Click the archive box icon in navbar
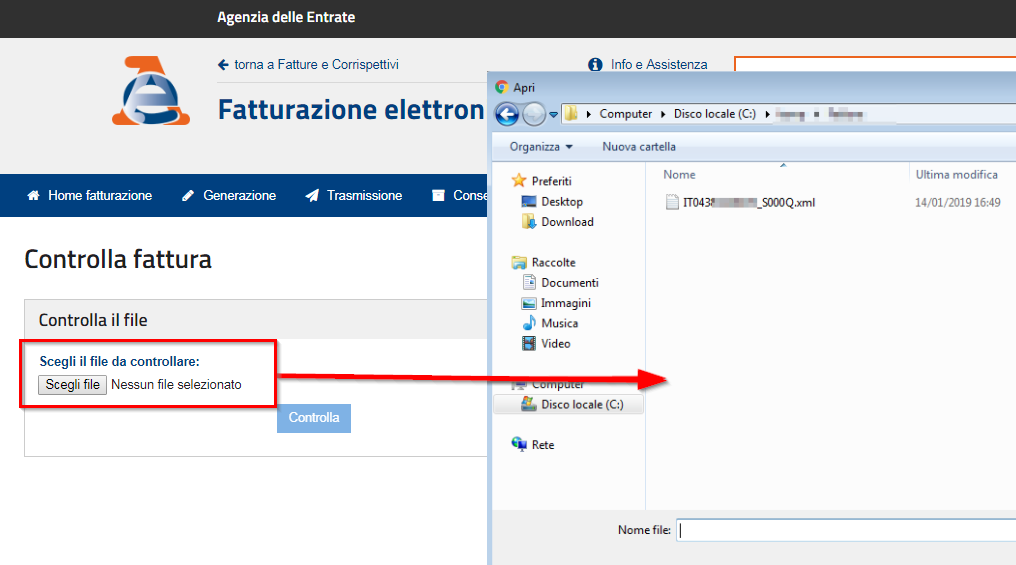 (x=439, y=196)
